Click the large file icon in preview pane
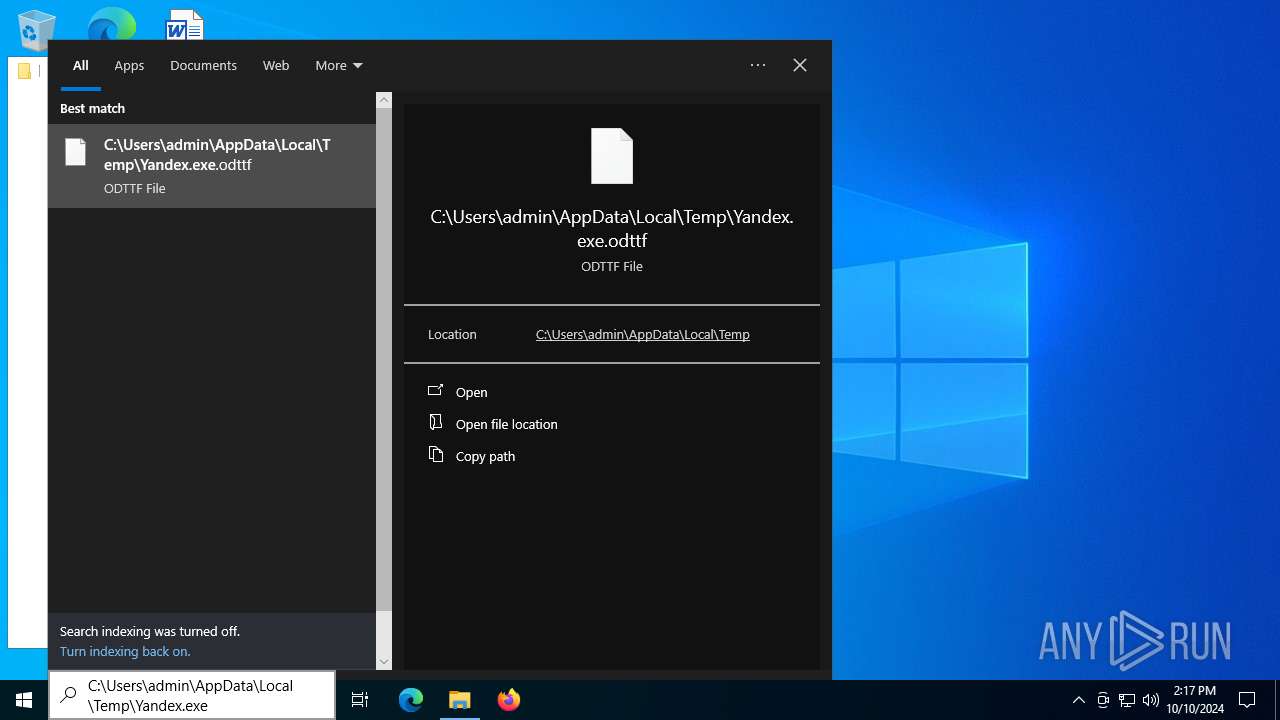 click(x=612, y=156)
